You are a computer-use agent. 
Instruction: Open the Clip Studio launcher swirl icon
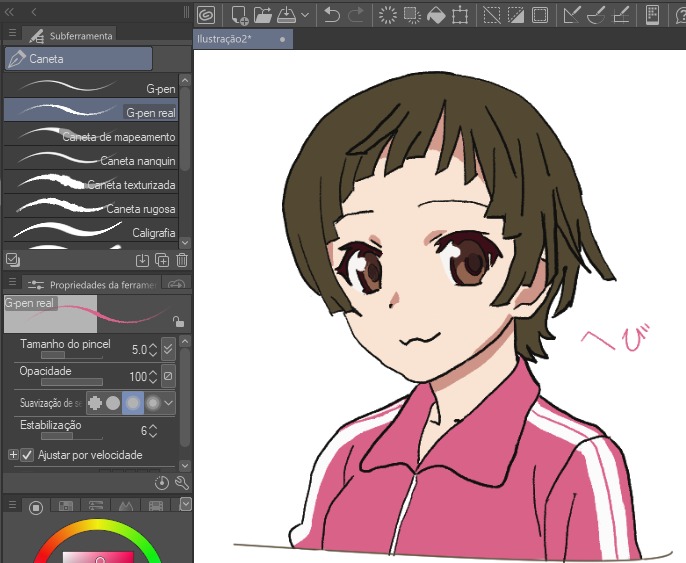click(x=206, y=15)
